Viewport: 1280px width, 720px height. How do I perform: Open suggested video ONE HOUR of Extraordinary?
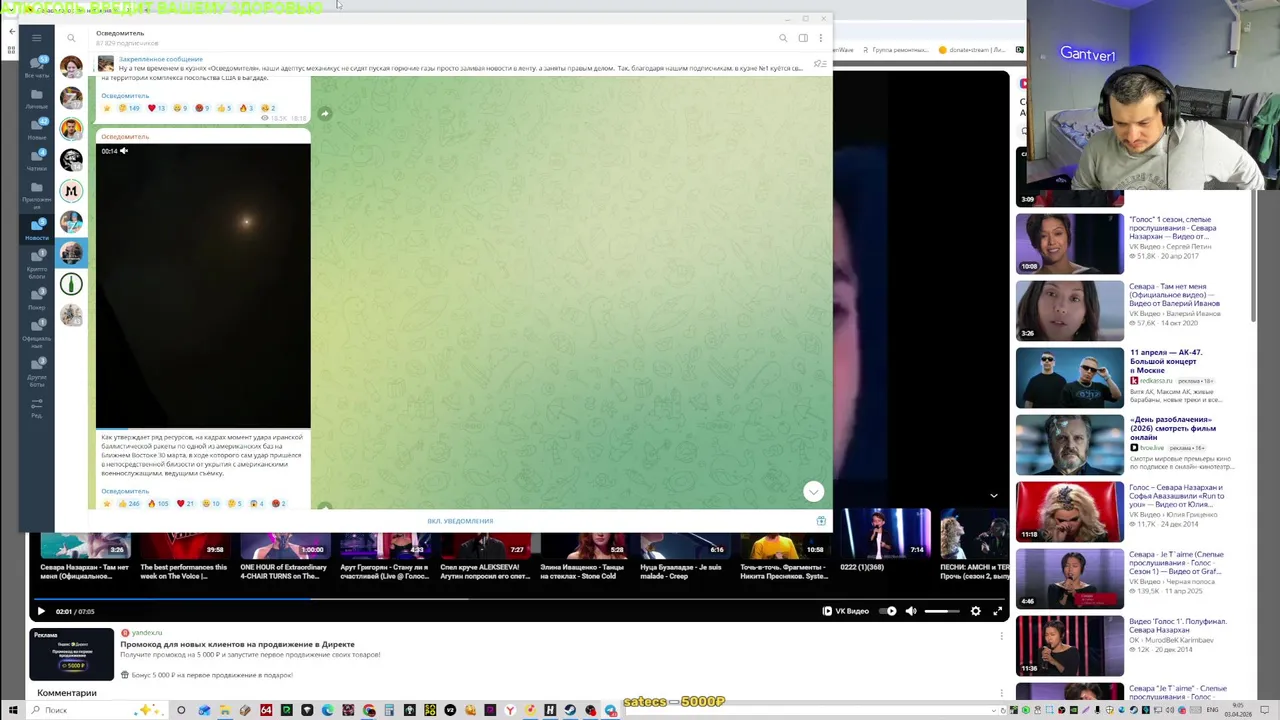click(283, 558)
